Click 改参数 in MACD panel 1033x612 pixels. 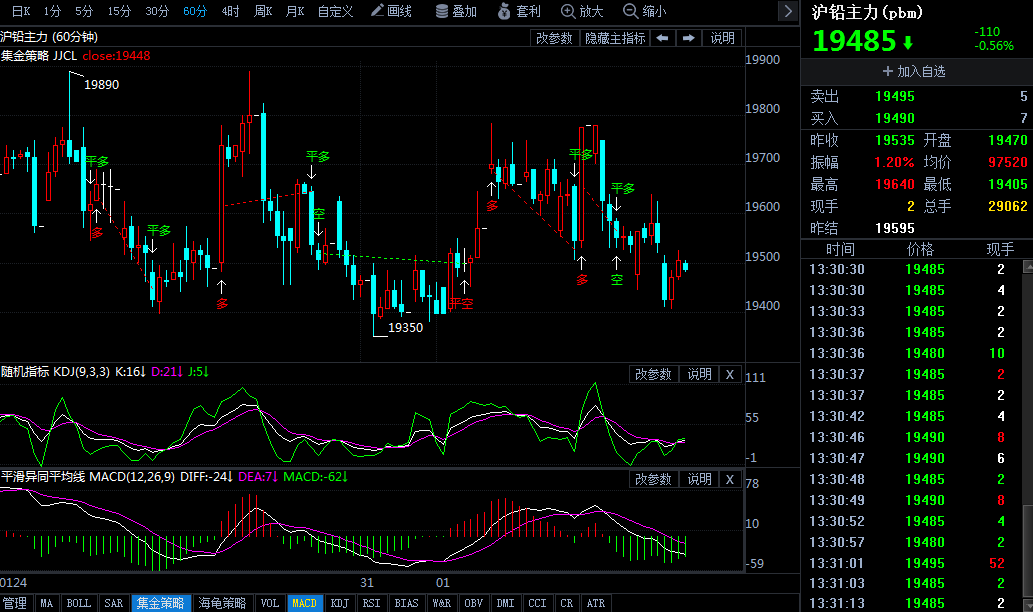tap(653, 479)
